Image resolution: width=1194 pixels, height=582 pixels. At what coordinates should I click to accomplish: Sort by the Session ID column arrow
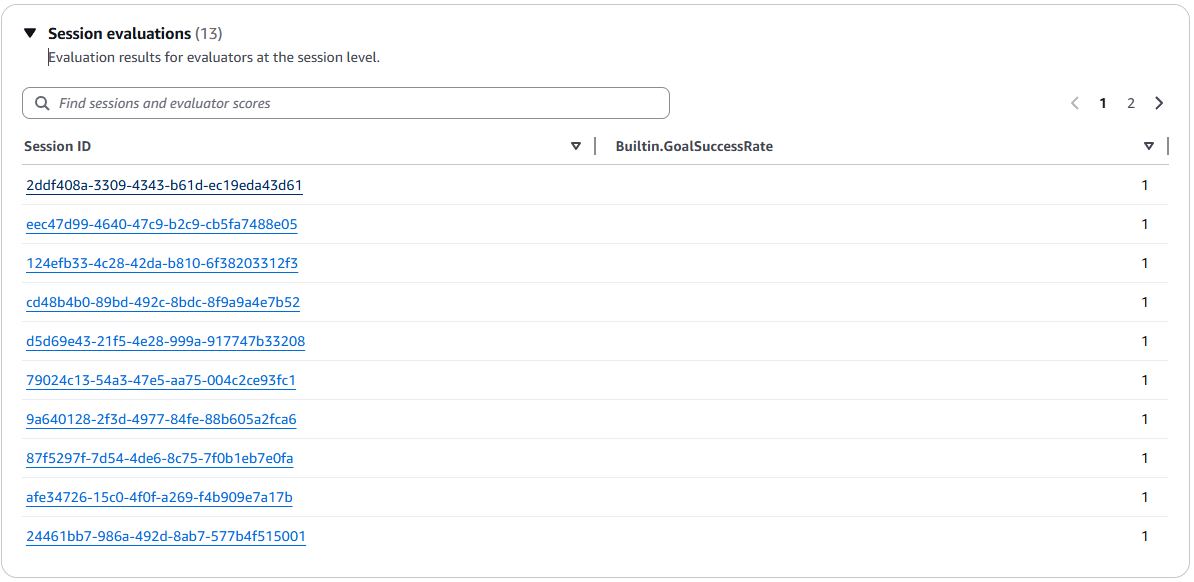pyautogui.click(x=576, y=146)
